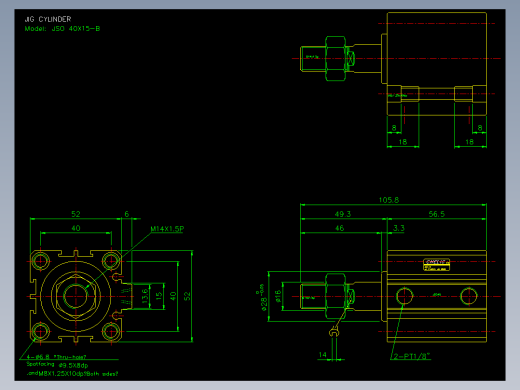This screenshot has width=520, height=390.
Task: Select the 105.8 overall length dimension
Action: 389,200
